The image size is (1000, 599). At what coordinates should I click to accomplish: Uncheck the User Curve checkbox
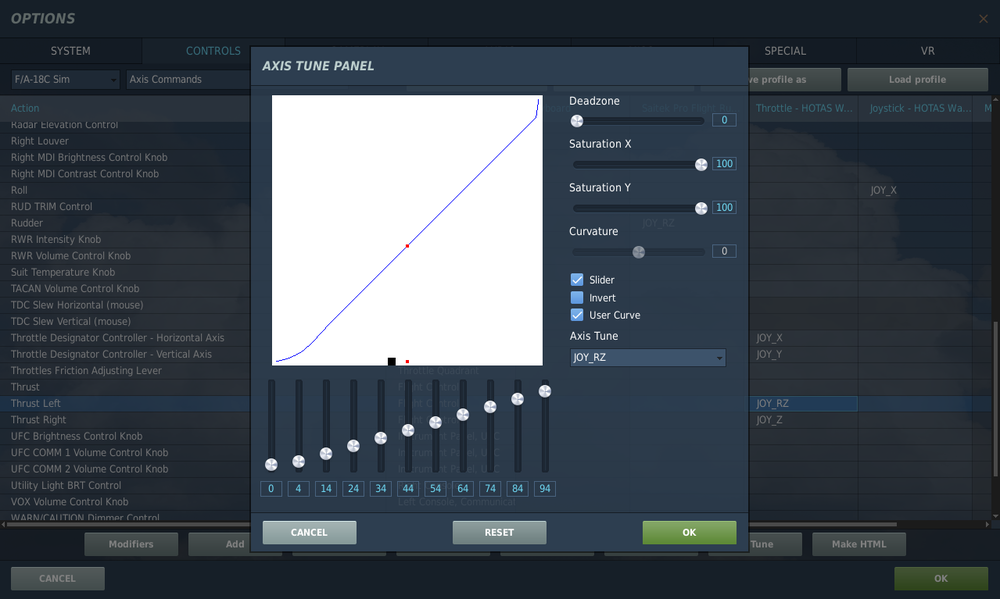(577, 314)
